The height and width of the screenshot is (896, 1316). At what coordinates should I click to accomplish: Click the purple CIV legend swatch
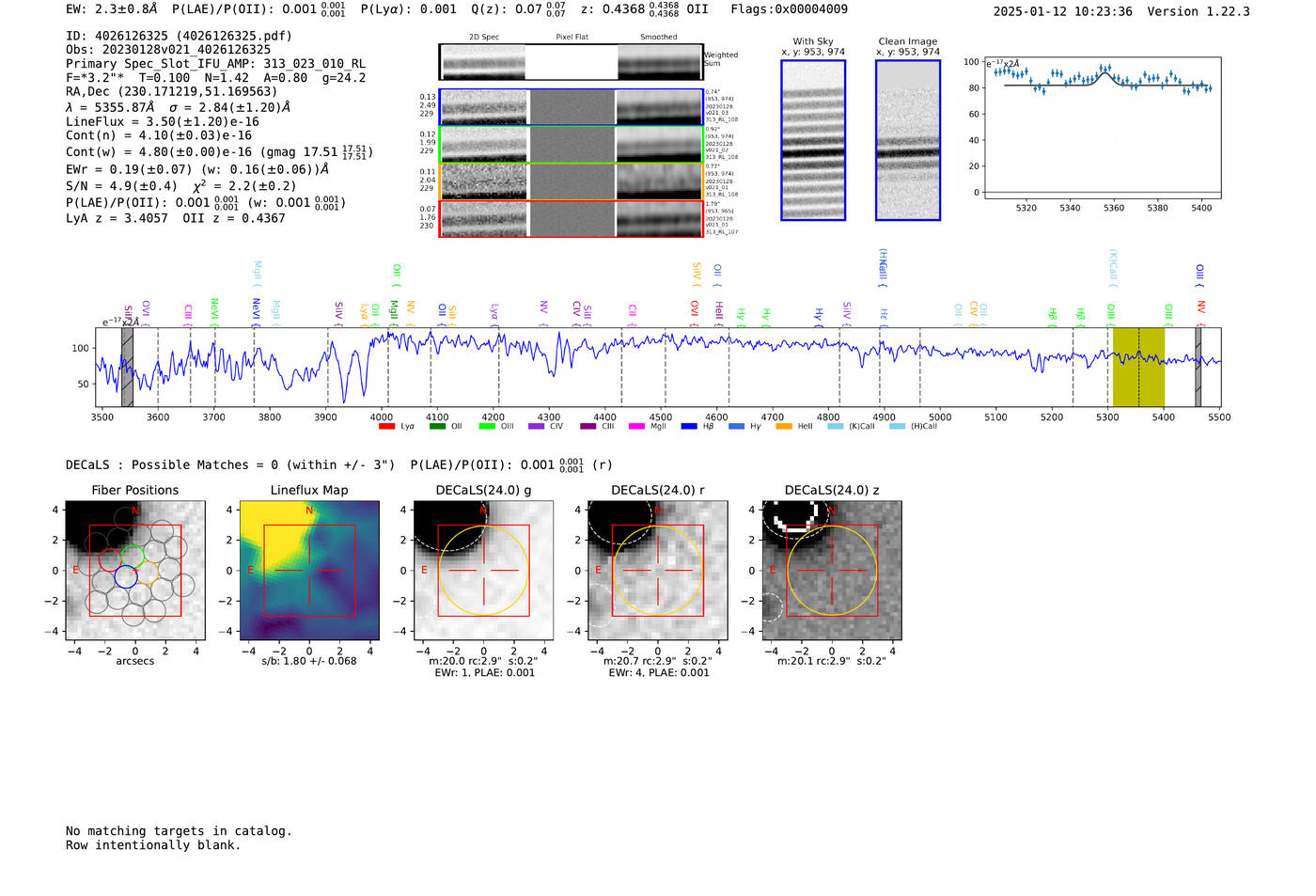tap(537, 427)
